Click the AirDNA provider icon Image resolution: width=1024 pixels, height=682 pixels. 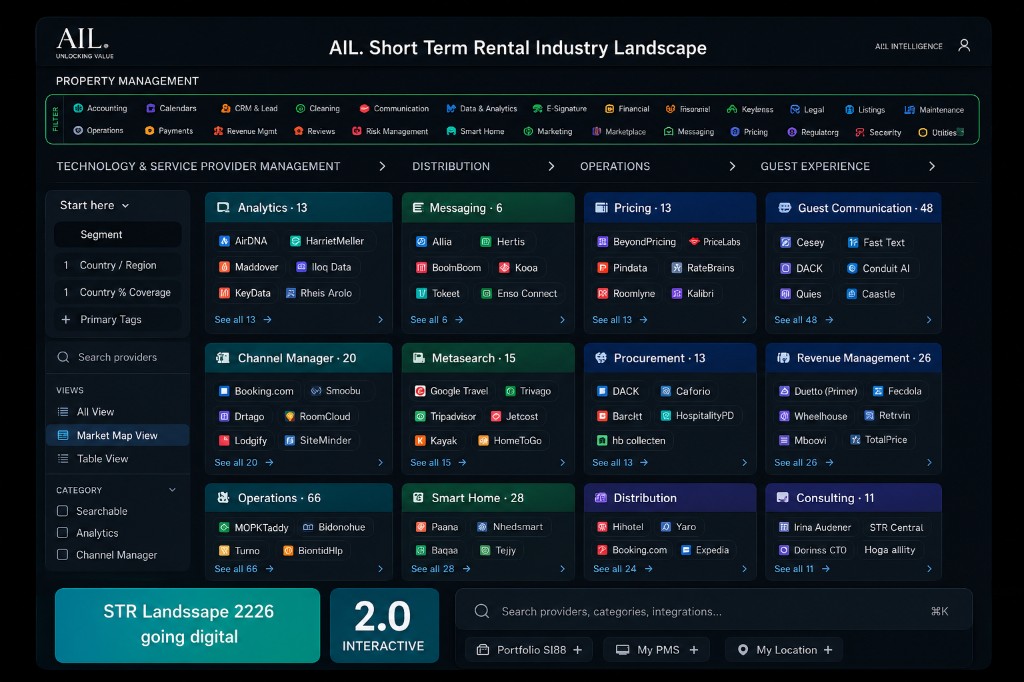click(x=224, y=241)
